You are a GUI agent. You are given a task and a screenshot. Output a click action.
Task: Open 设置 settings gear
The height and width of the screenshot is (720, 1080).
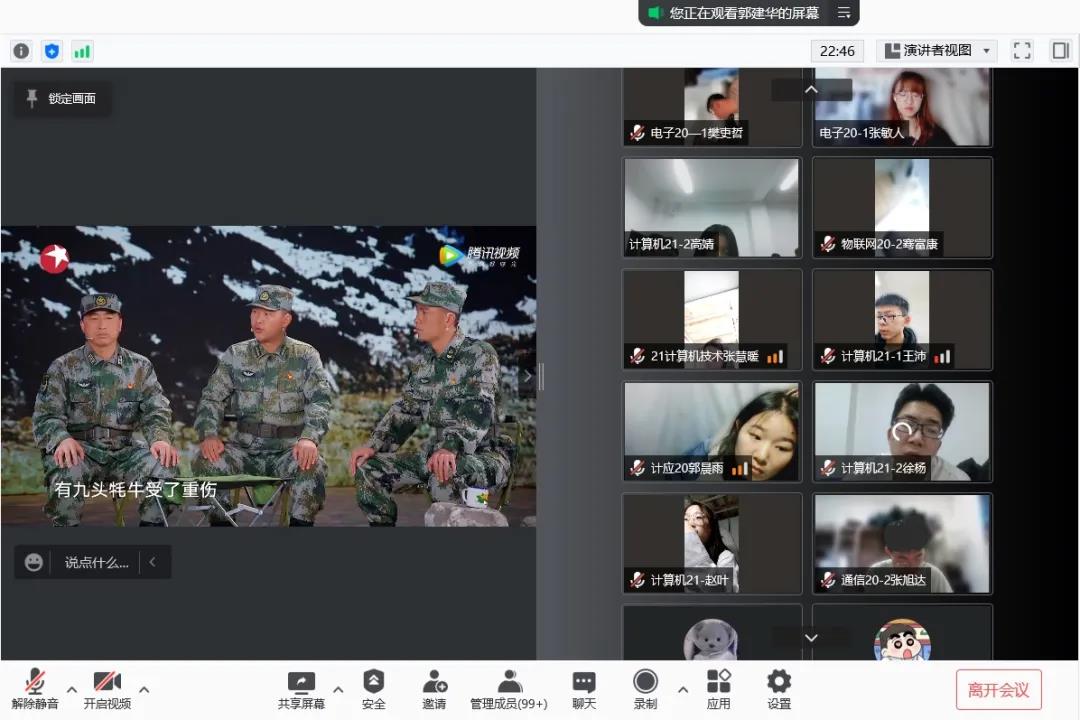(x=779, y=689)
